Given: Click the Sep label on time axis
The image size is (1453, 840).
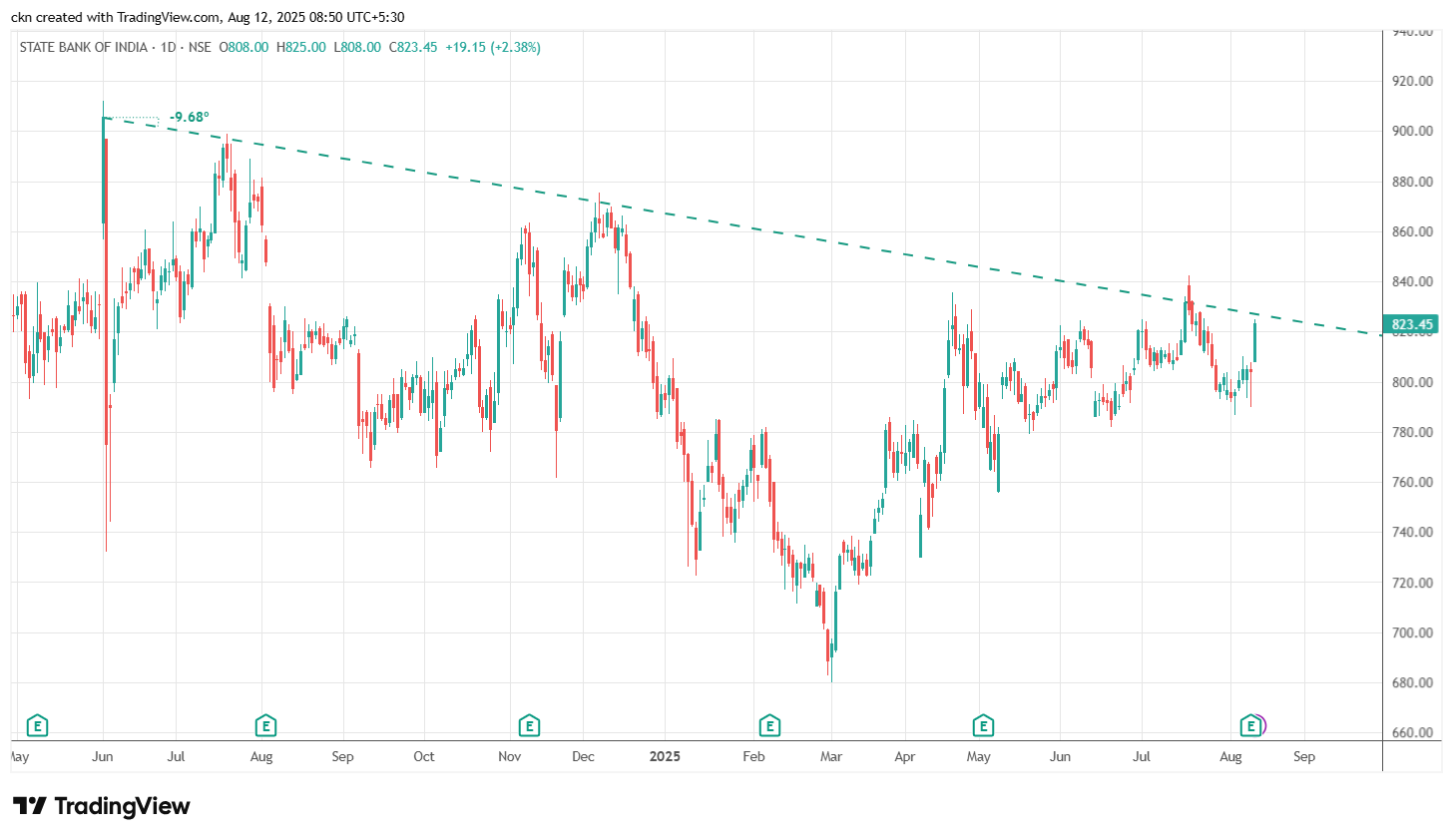Looking at the screenshot, I should click(x=1303, y=756).
